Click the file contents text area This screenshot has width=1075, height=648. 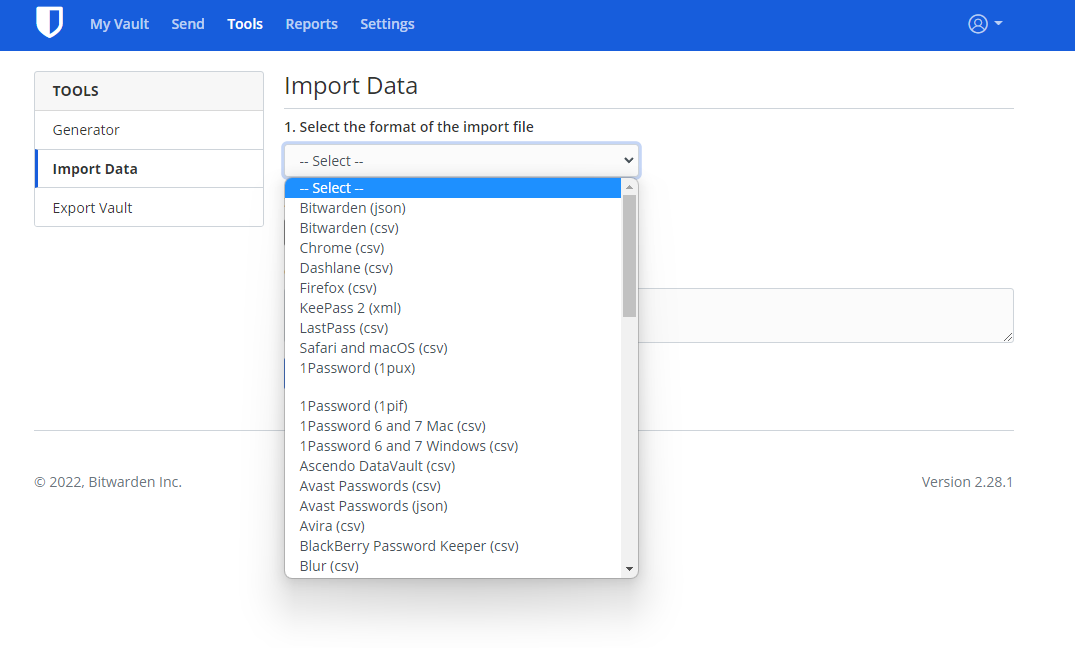click(x=830, y=315)
